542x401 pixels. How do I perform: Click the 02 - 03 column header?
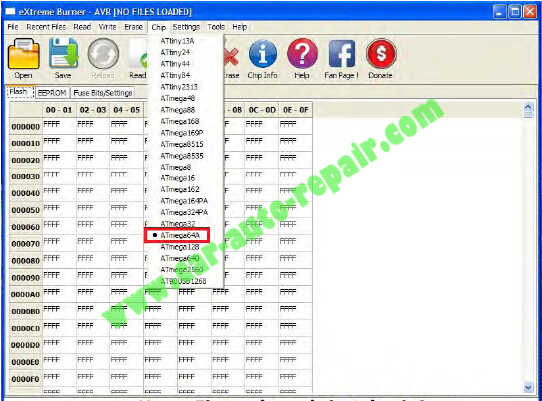(x=93, y=110)
